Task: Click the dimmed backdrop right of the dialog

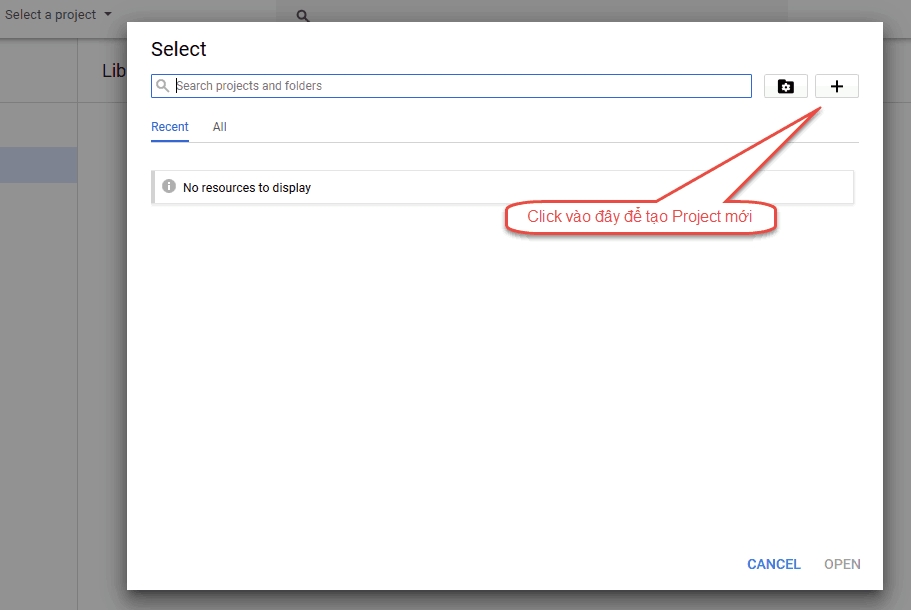Action: [897, 300]
